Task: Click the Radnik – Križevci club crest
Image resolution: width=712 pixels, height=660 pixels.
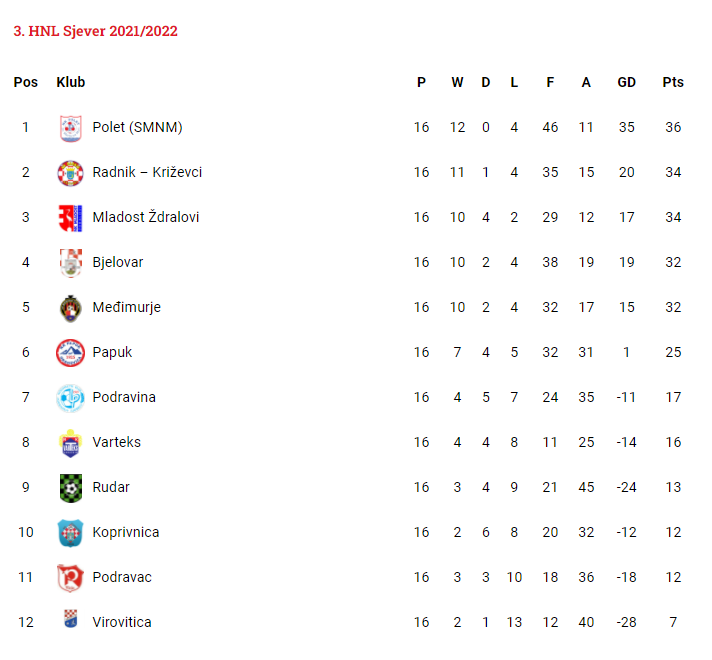Action: point(70,173)
